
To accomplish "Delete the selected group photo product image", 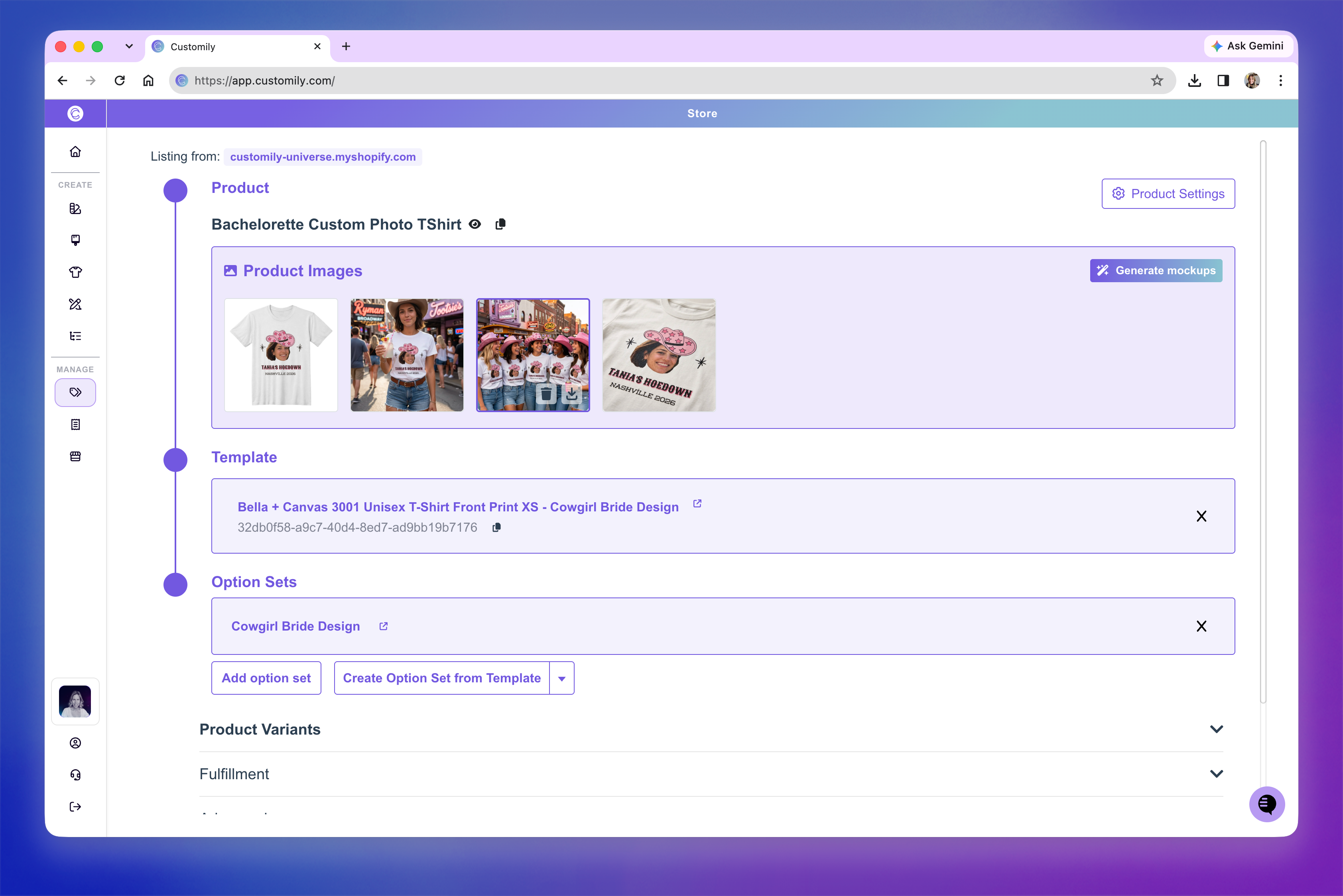I will [546, 393].
